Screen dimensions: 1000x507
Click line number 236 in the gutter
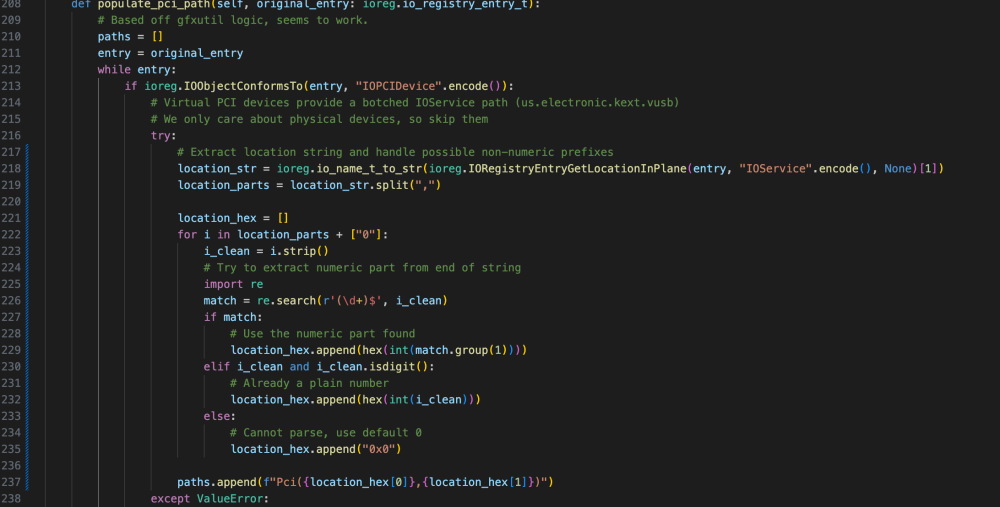[11, 466]
